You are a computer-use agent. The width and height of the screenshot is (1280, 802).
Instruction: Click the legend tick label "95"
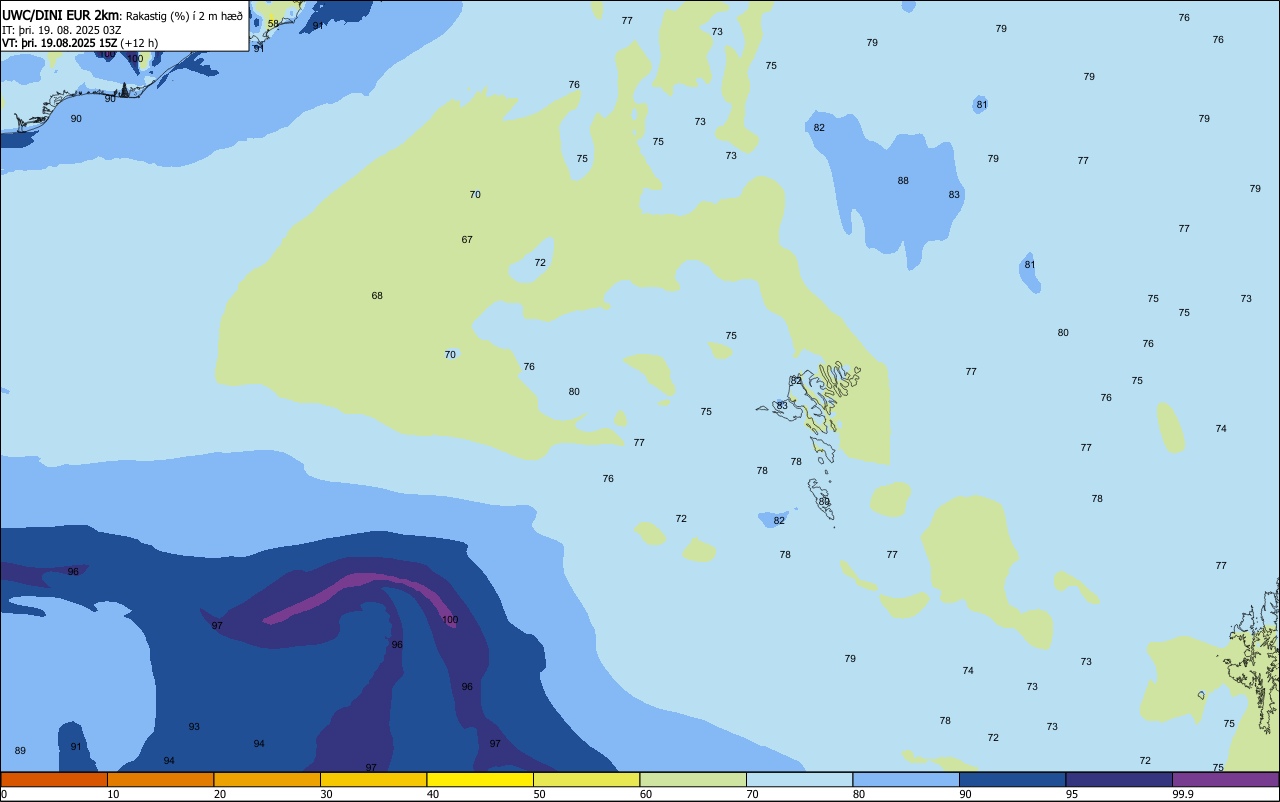[1072, 794]
